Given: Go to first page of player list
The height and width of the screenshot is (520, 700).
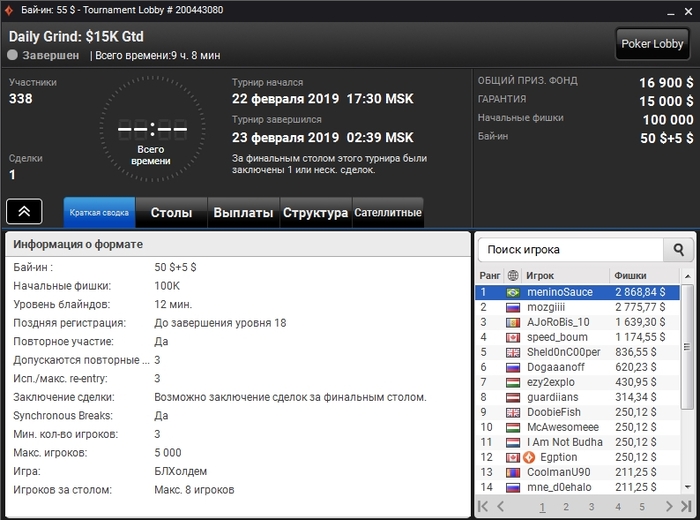Looking at the screenshot, I should 483,506.
